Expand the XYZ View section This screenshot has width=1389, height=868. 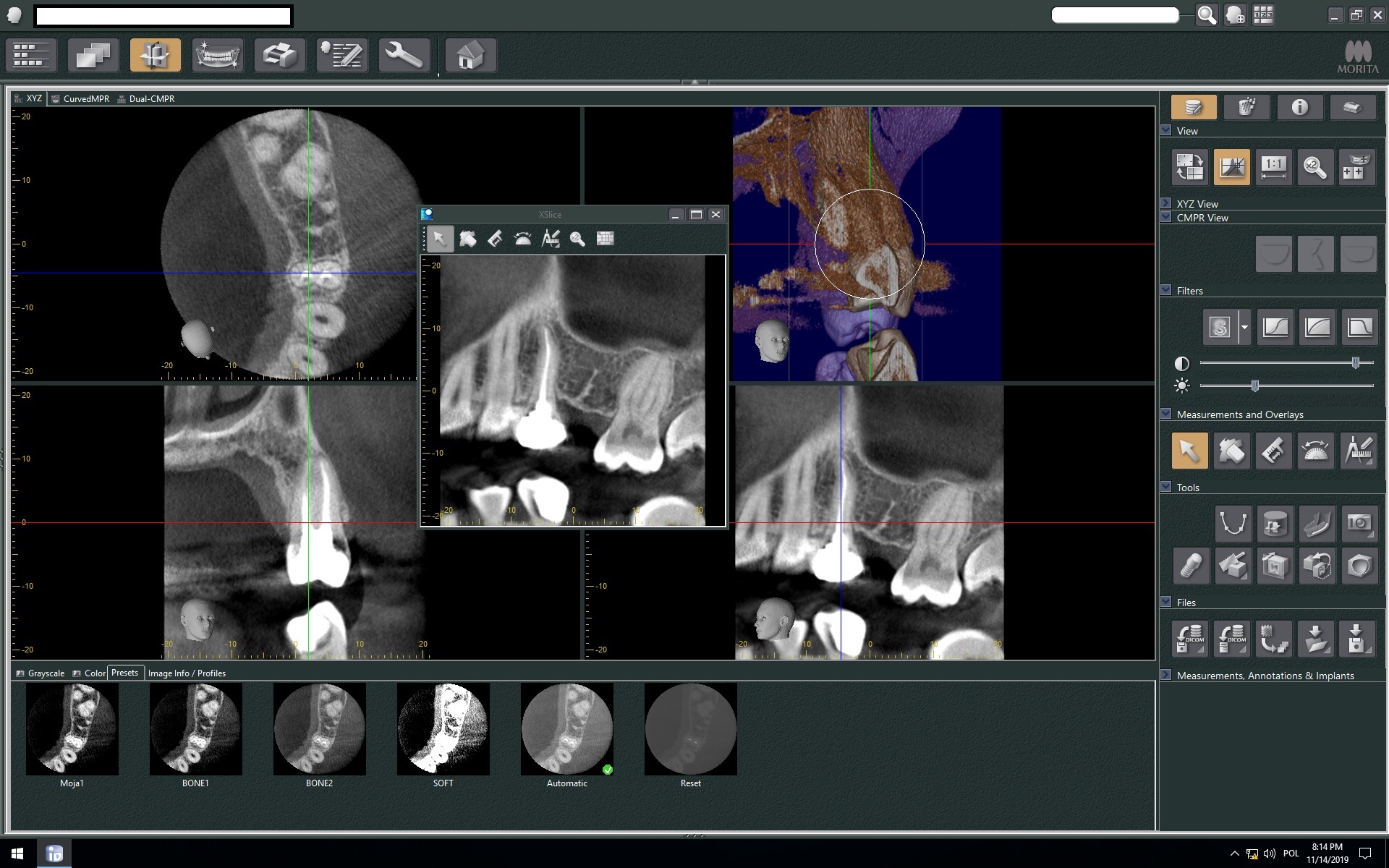coord(1166,203)
